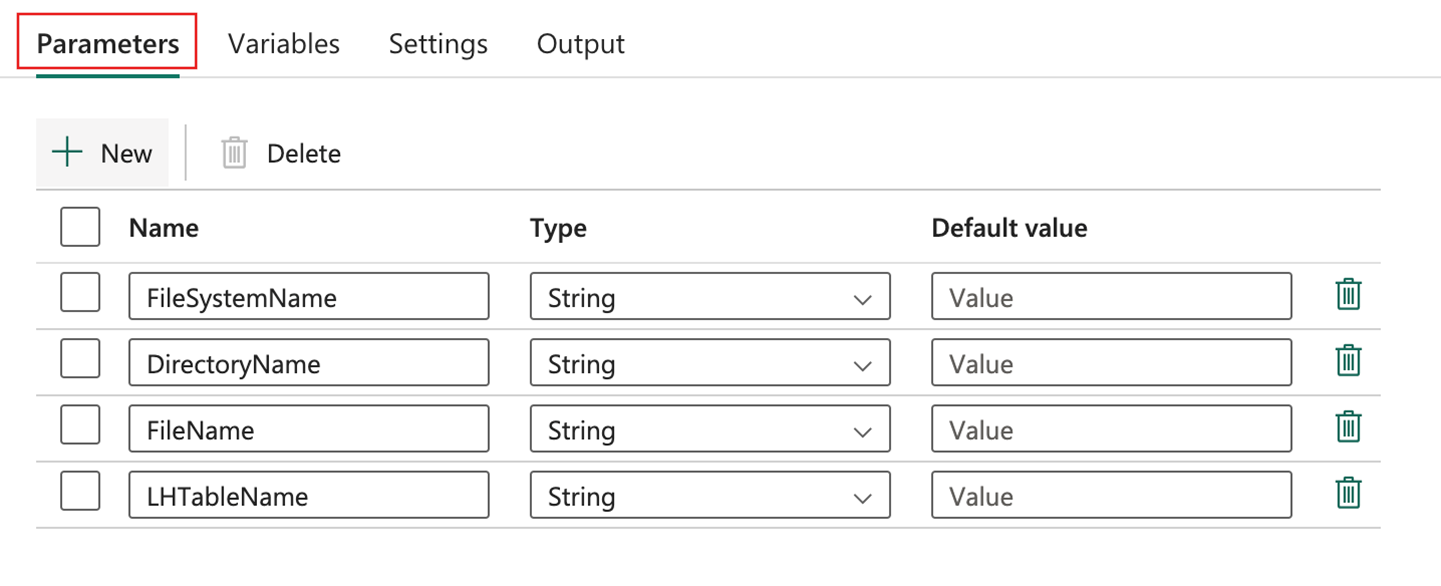View the Output tab
Screen dimensions: 1441x586
point(580,43)
